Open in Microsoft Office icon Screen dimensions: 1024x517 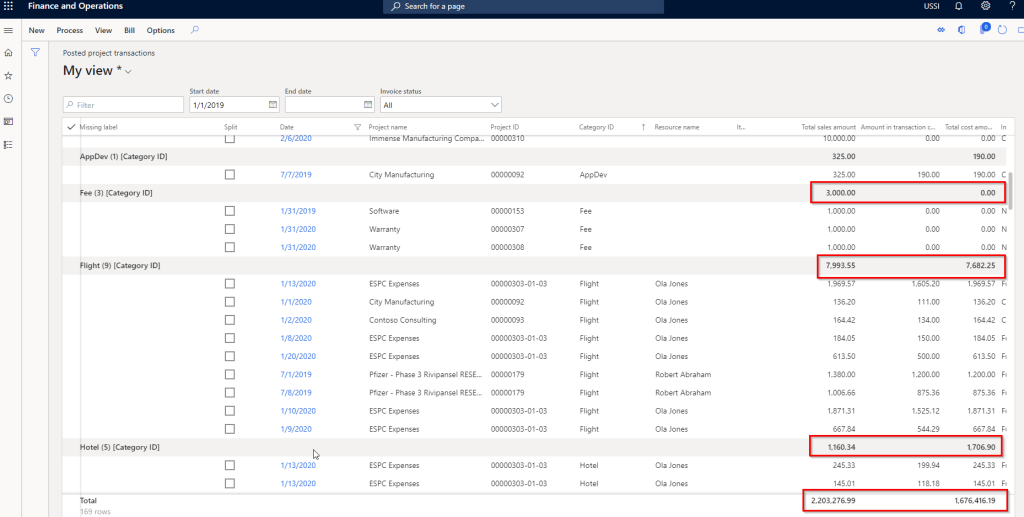[961, 30]
